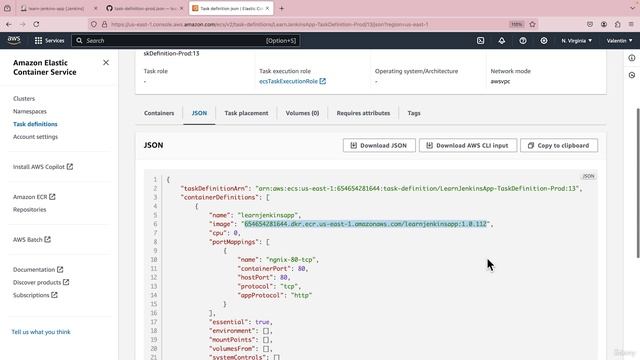The width and height of the screenshot is (640, 360).
Task: Close the Task definition json tab
Action: tap(267, 8)
